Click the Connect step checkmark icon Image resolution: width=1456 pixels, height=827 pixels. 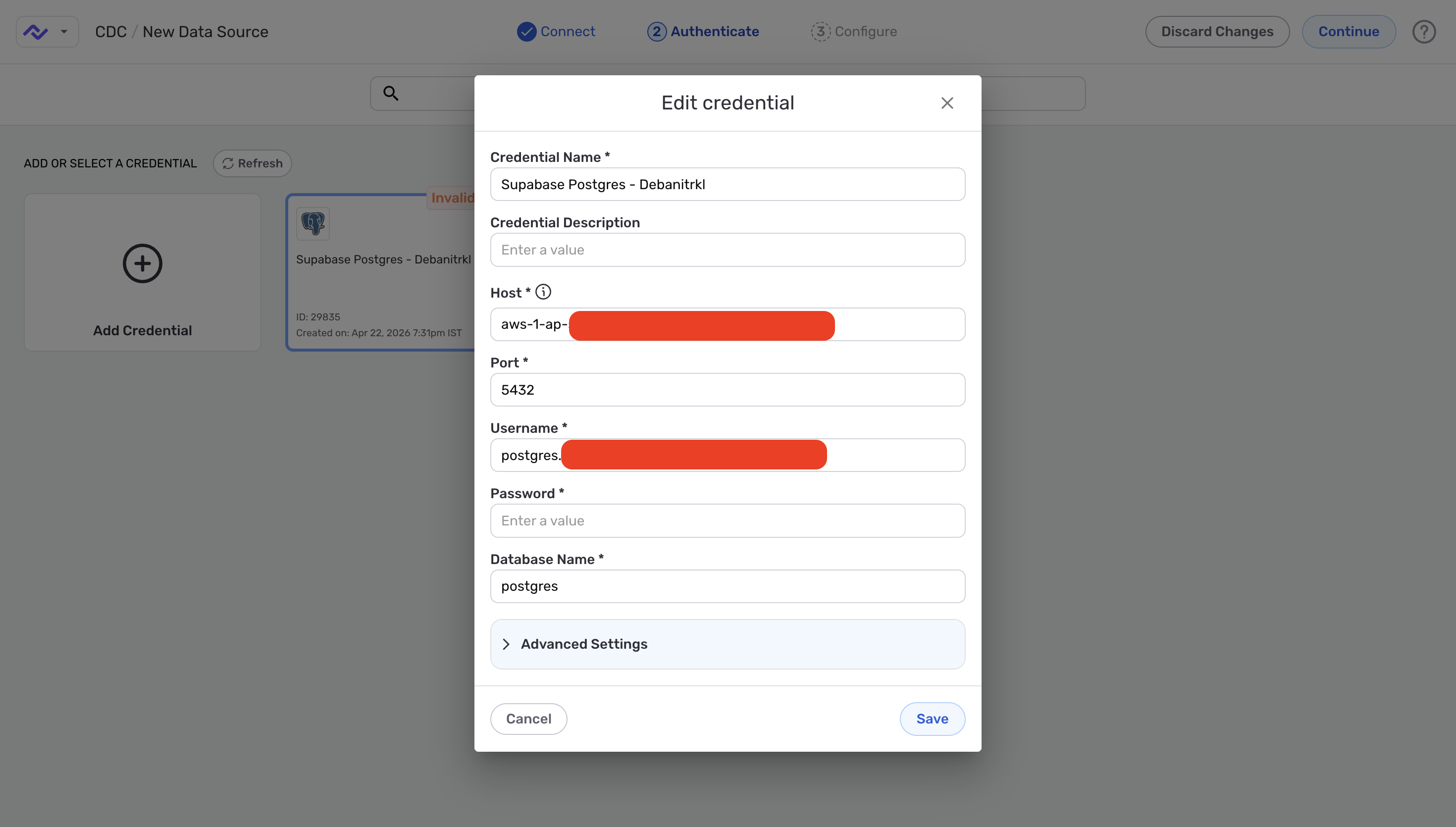pos(526,32)
